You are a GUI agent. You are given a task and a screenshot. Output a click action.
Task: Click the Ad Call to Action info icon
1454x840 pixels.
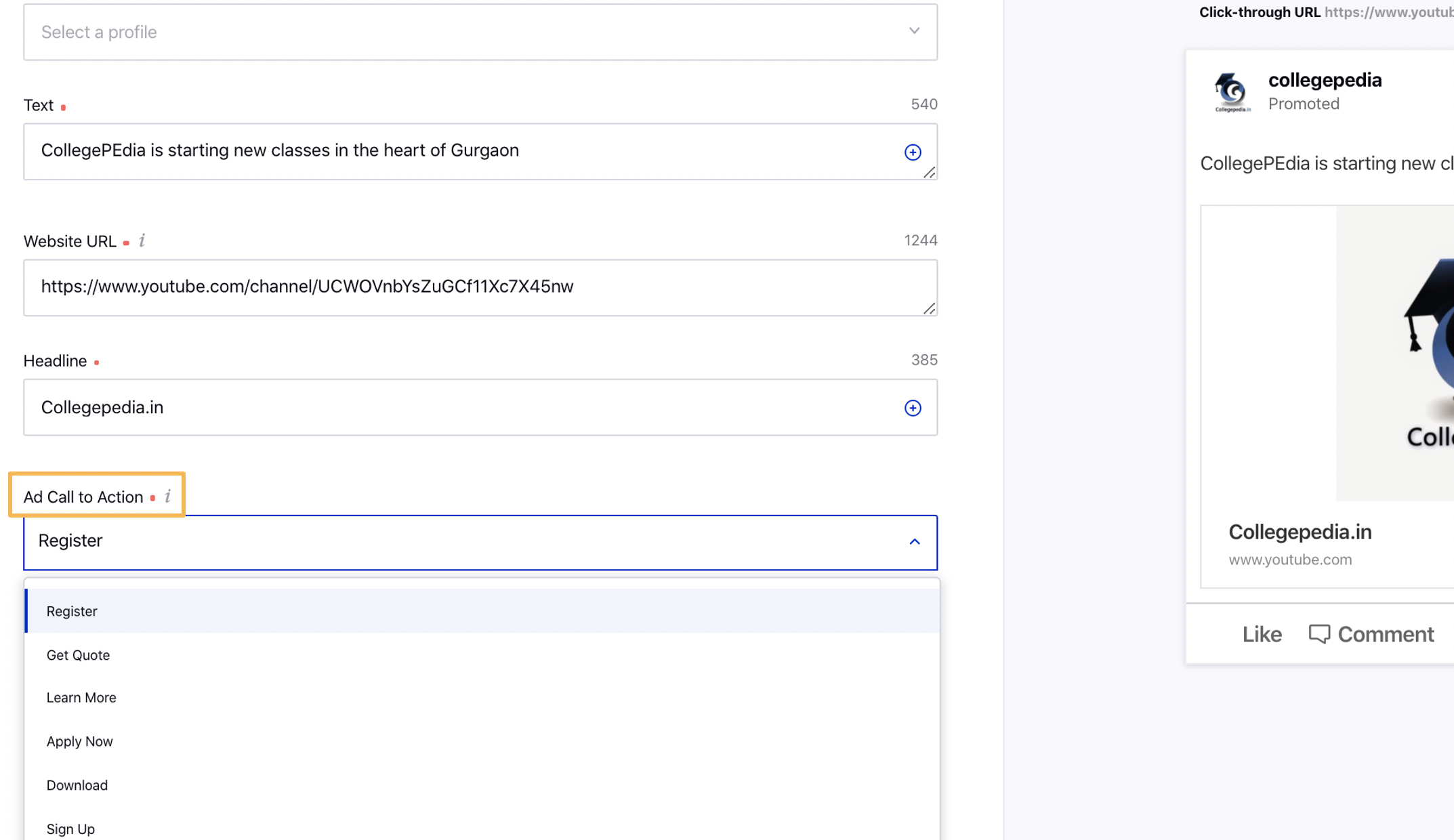point(167,497)
